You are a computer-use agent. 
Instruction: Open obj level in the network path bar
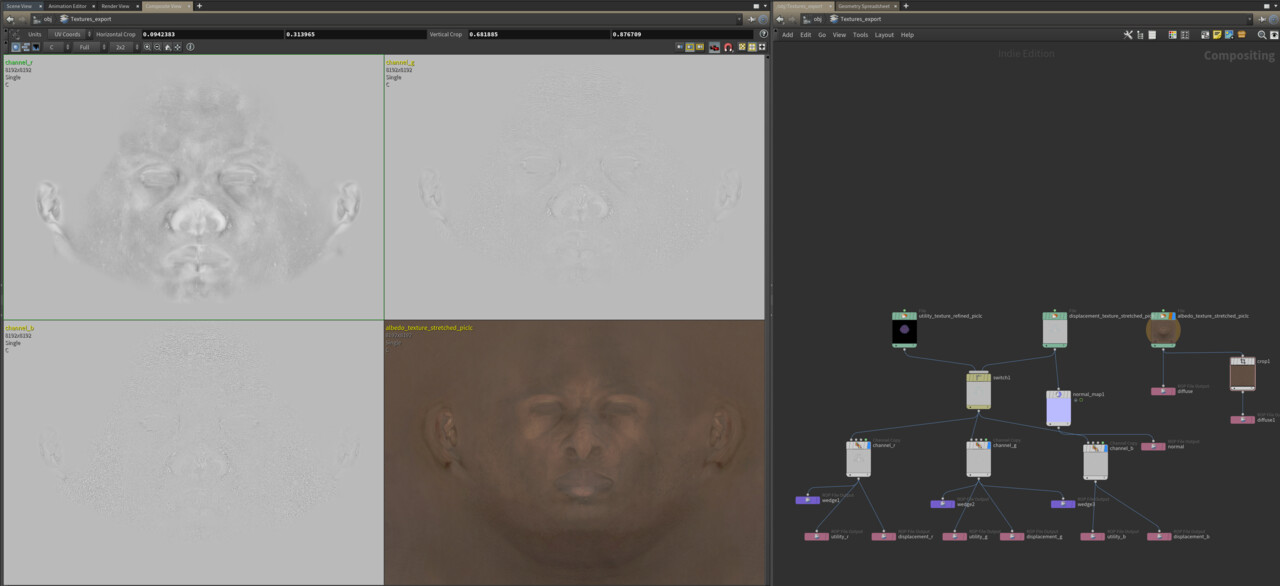click(x=818, y=19)
